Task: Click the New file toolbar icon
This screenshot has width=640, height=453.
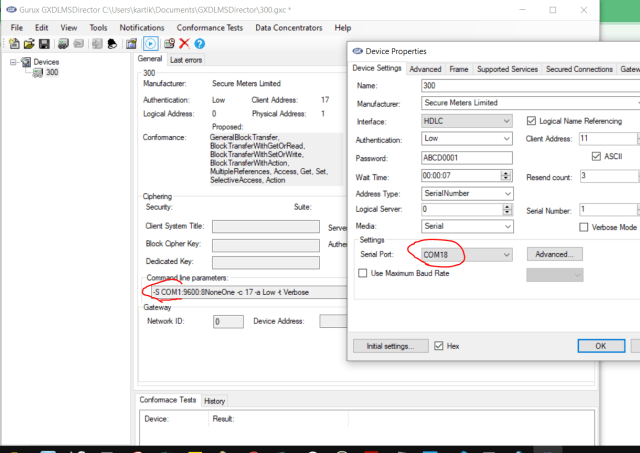Action: click(14, 44)
